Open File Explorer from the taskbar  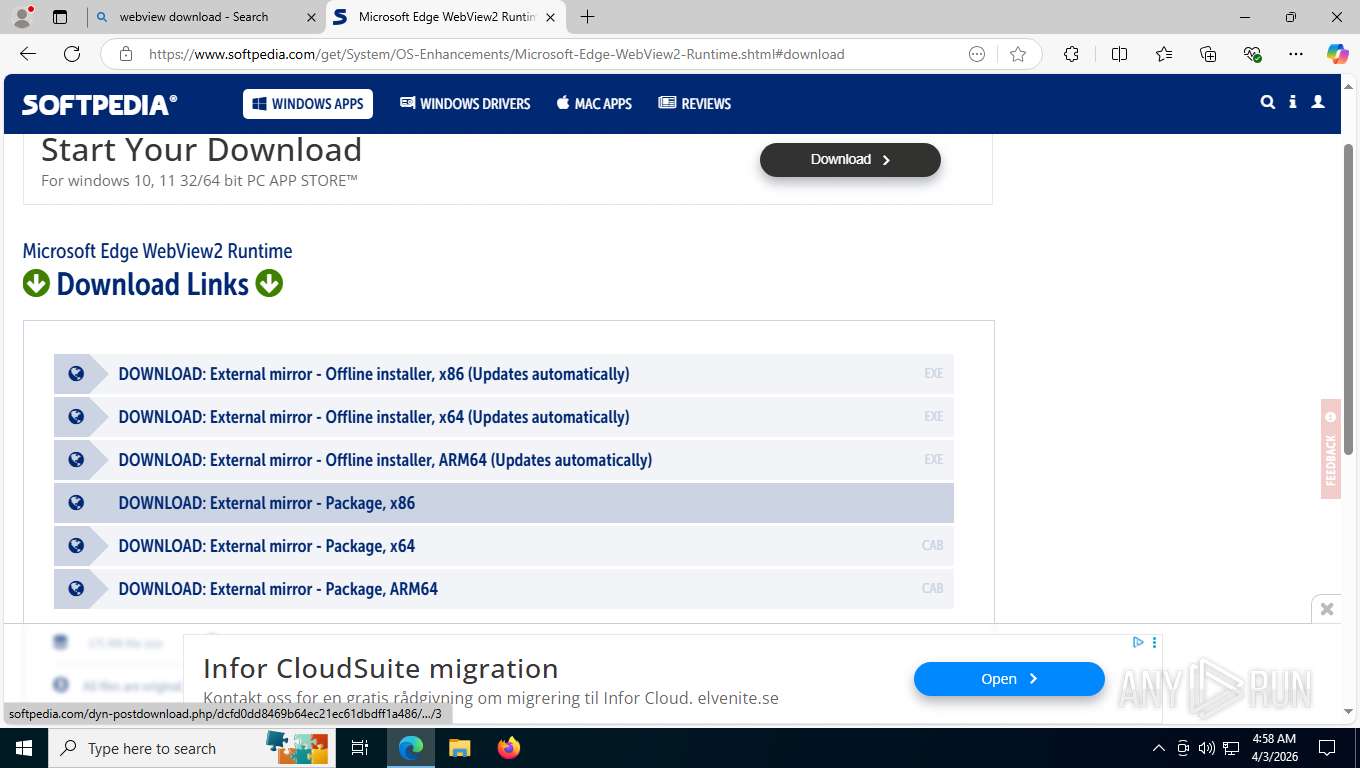pos(459,748)
